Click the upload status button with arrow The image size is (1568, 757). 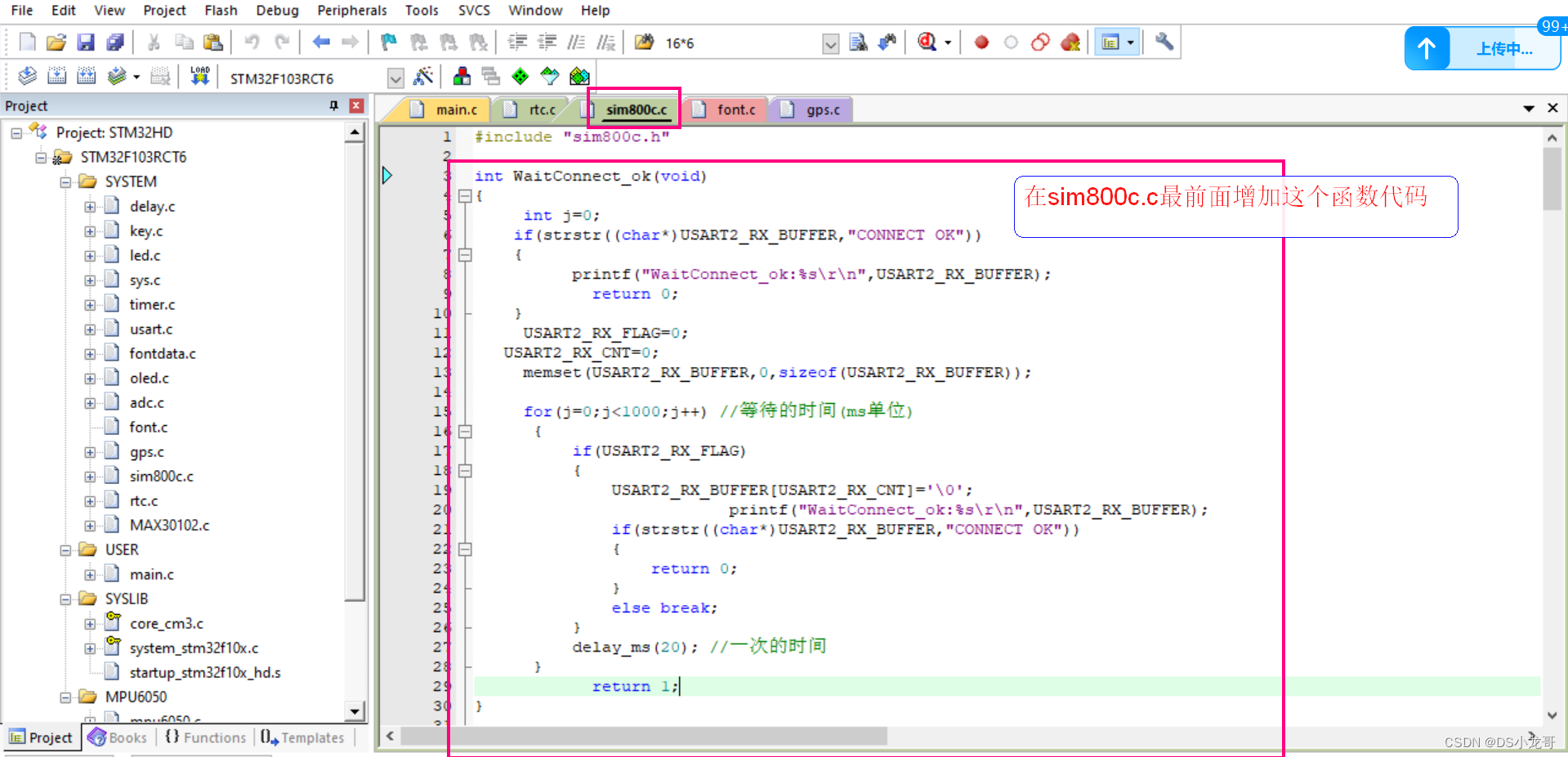coord(1482,48)
